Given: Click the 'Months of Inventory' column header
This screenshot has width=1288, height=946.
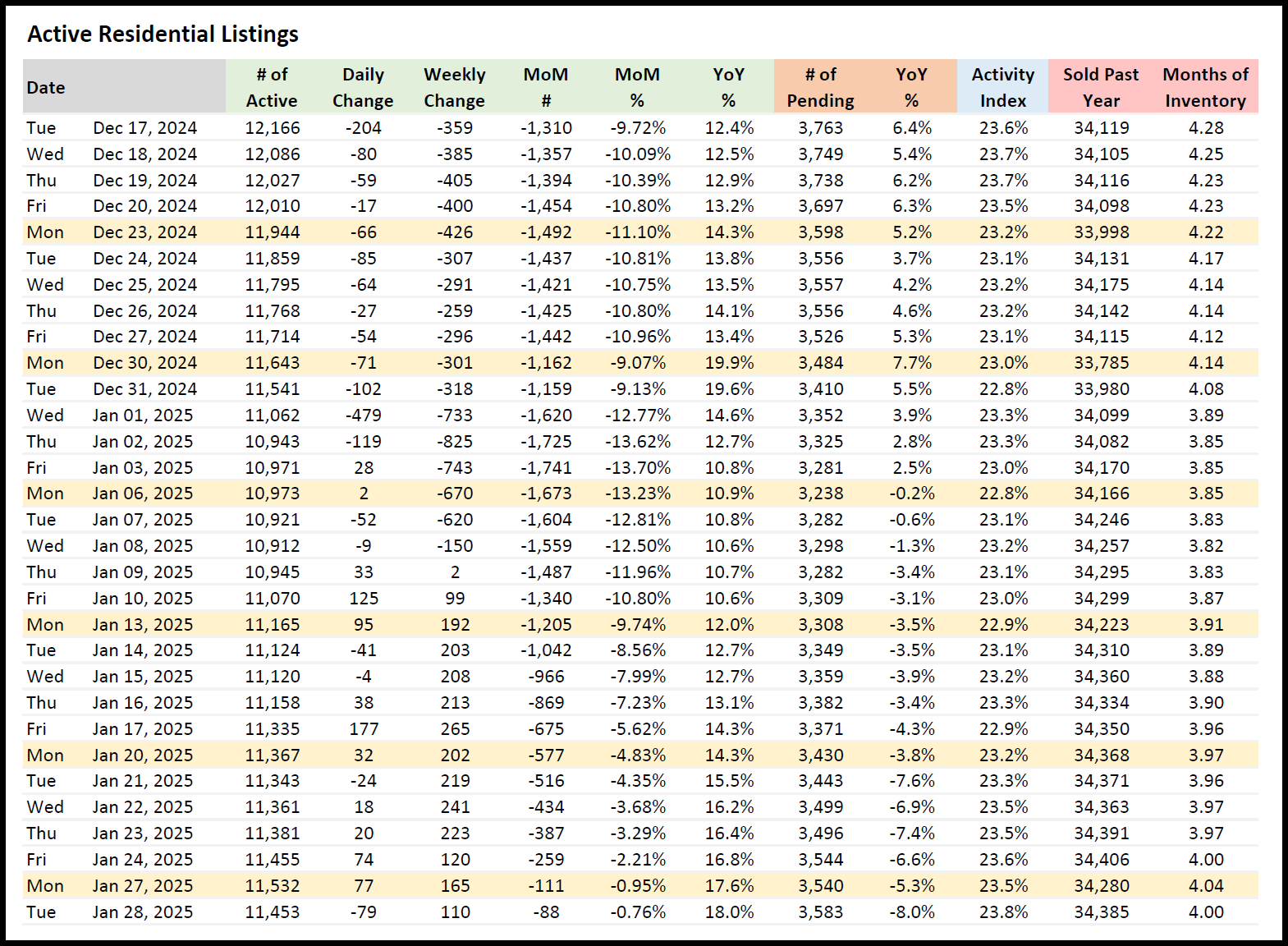Looking at the screenshot, I should 1205,87.
